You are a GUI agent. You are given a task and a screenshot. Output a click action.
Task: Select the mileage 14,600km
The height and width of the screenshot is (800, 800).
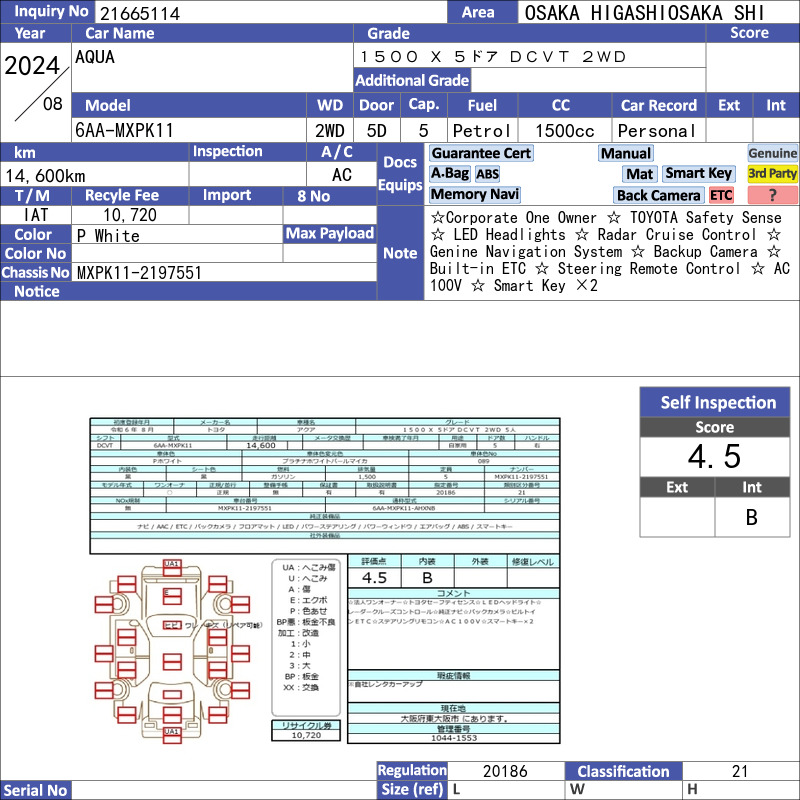tap(45, 176)
